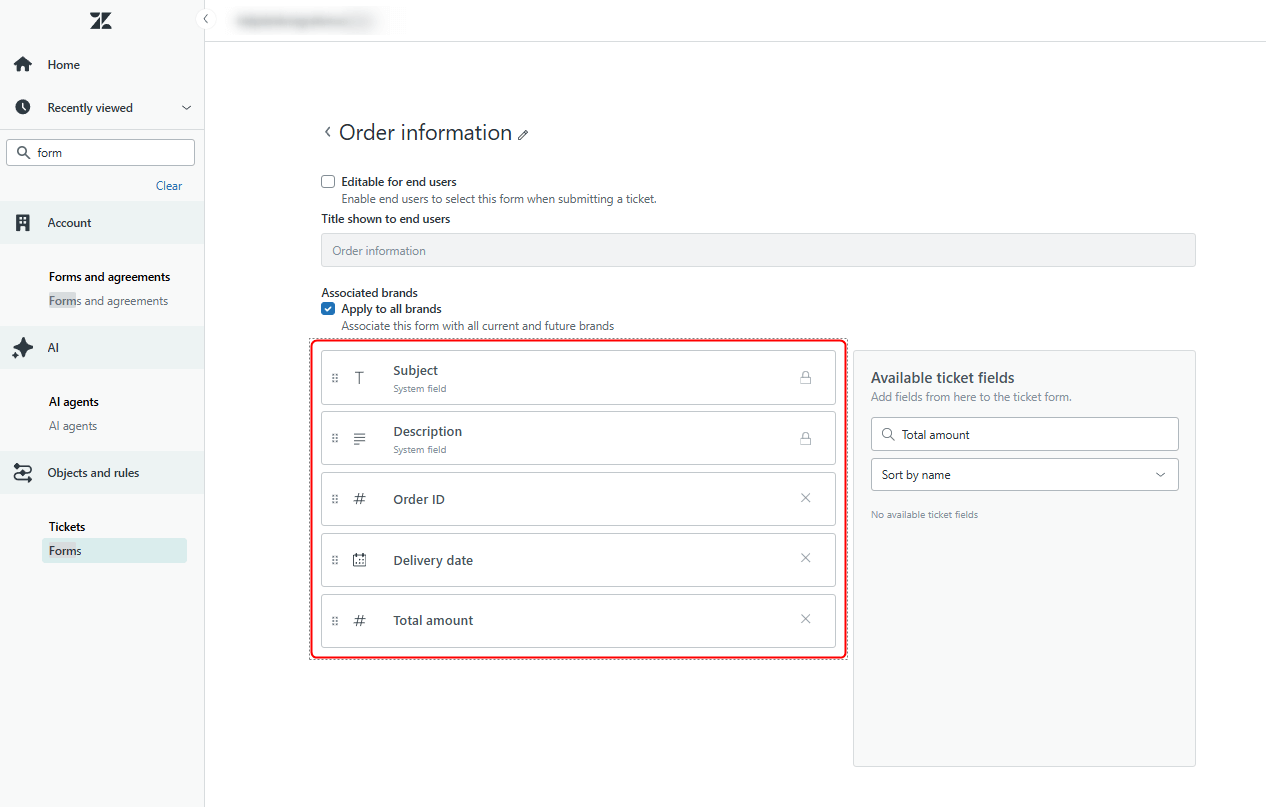Click the calendar icon on Delivery date field
The height and width of the screenshot is (807, 1266).
[359, 559]
